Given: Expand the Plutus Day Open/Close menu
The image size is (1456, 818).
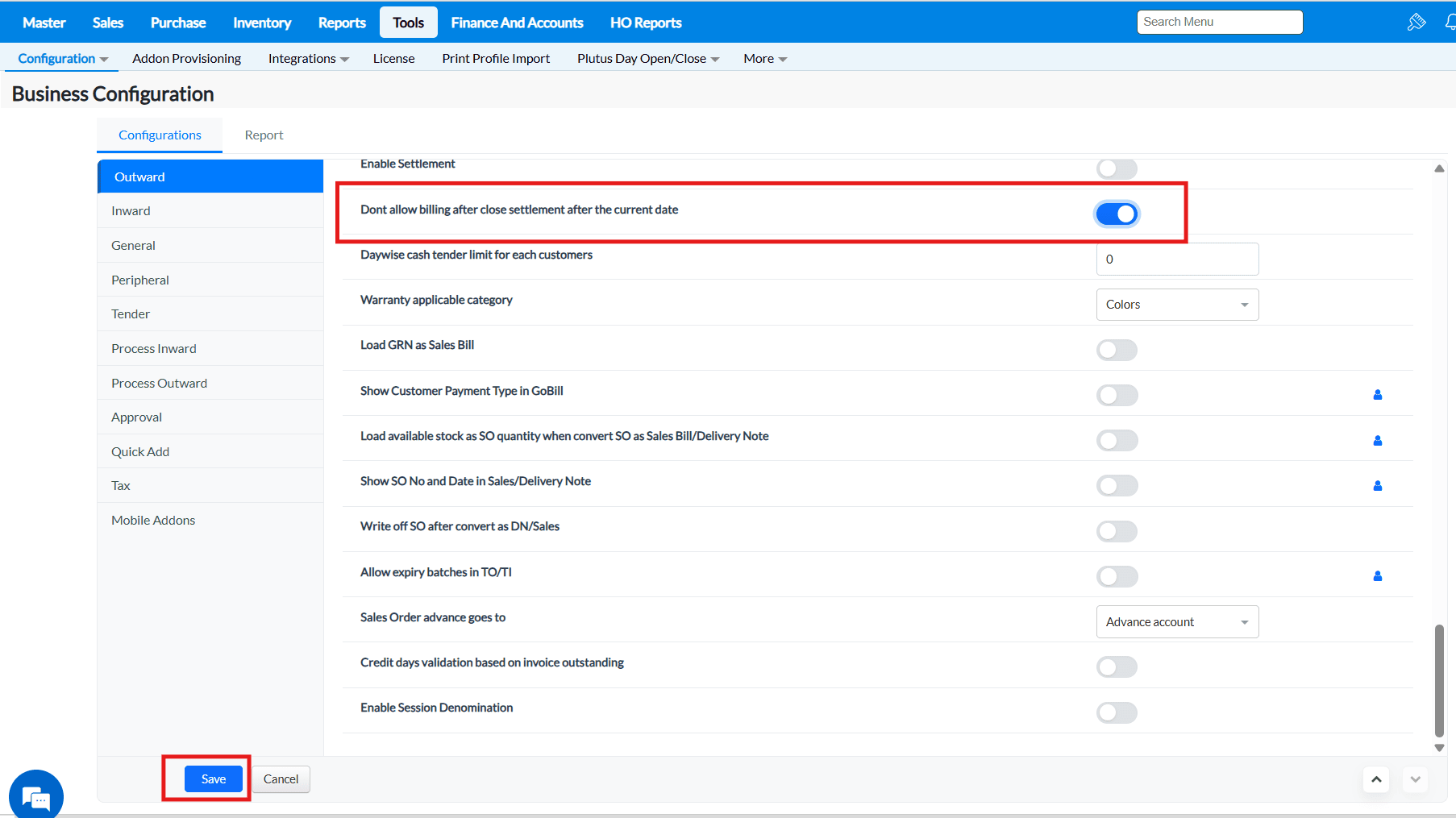Looking at the screenshot, I should click(647, 59).
